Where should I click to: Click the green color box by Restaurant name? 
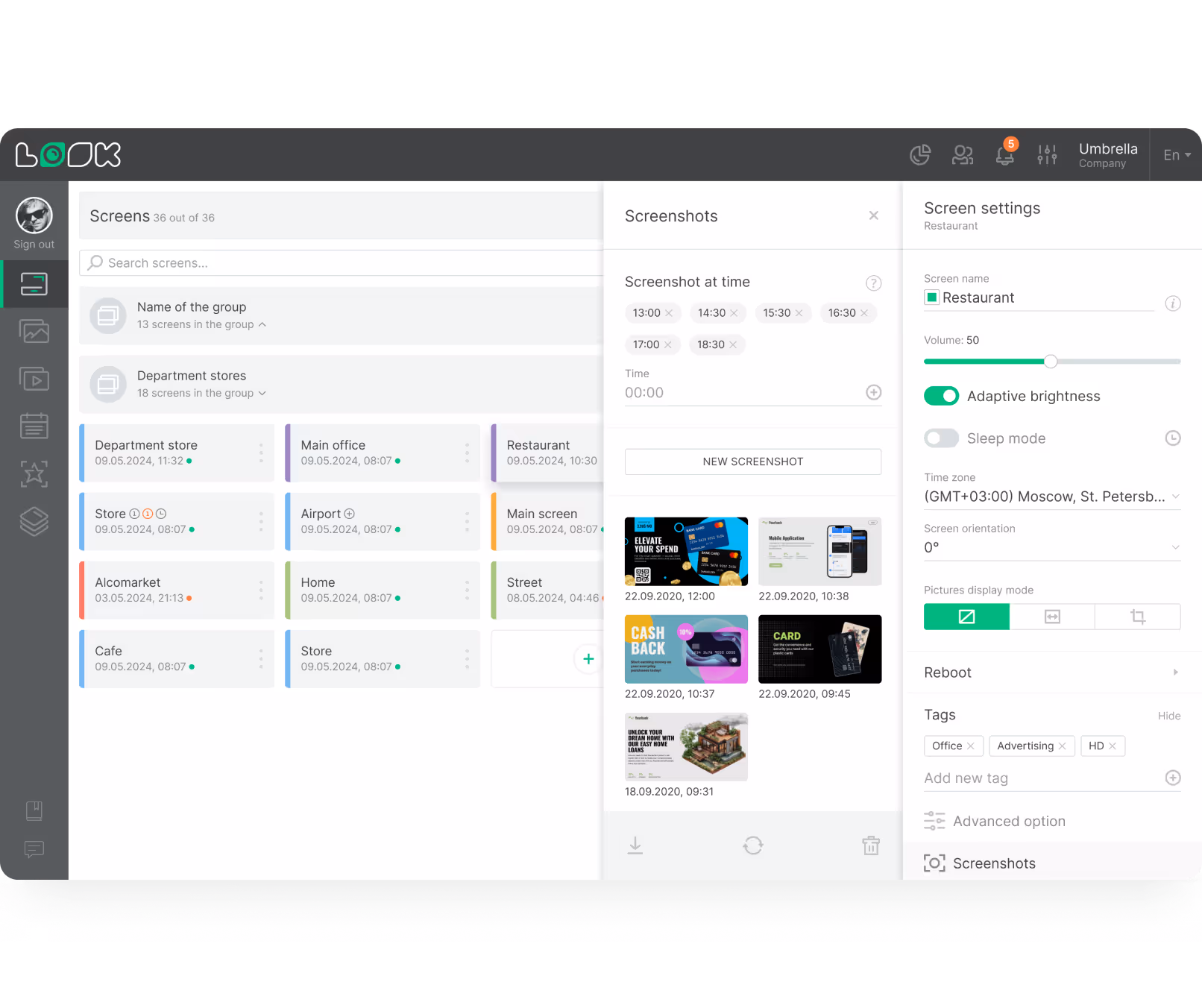click(x=931, y=297)
